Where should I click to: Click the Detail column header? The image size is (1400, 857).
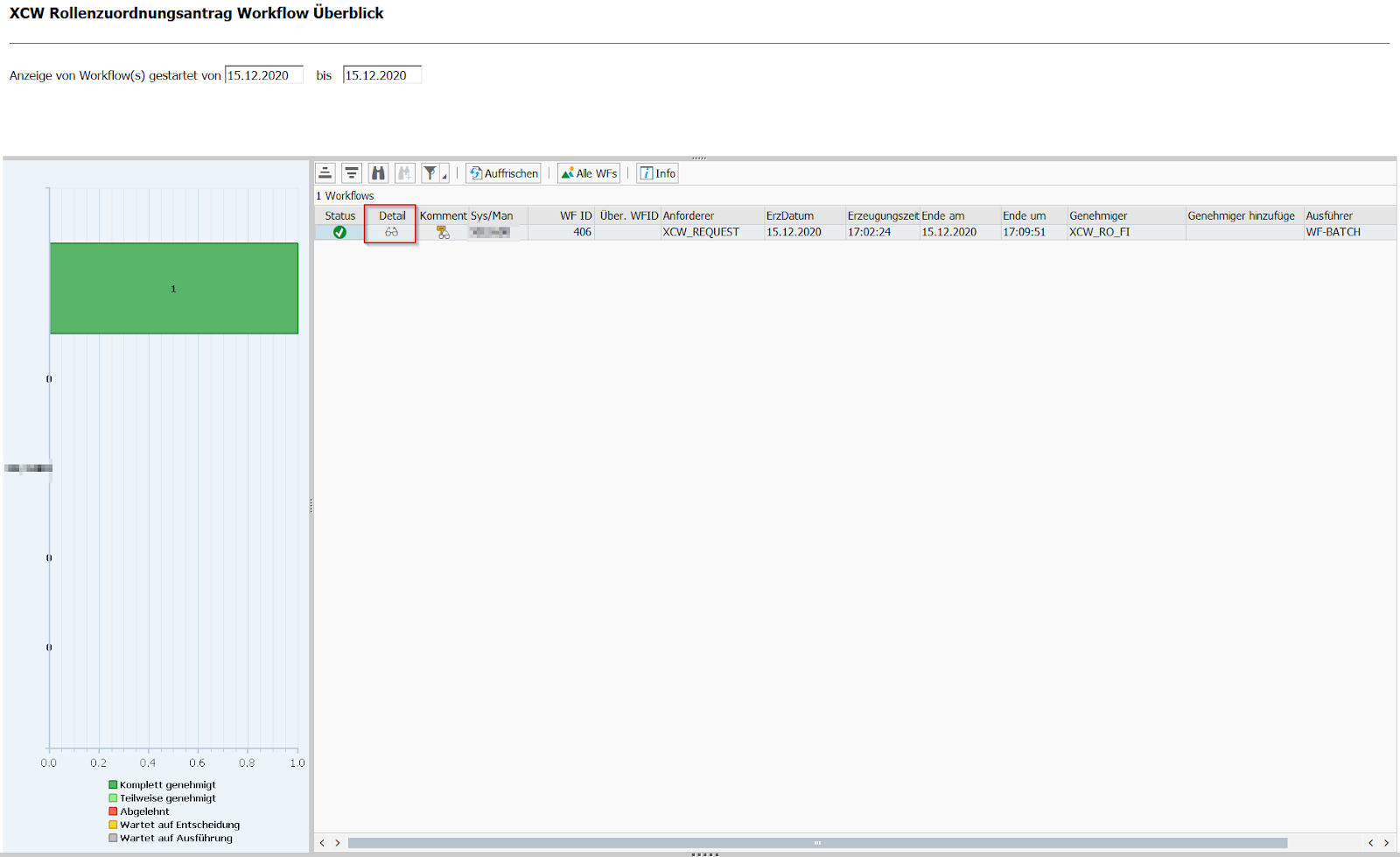[x=391, y=215]
